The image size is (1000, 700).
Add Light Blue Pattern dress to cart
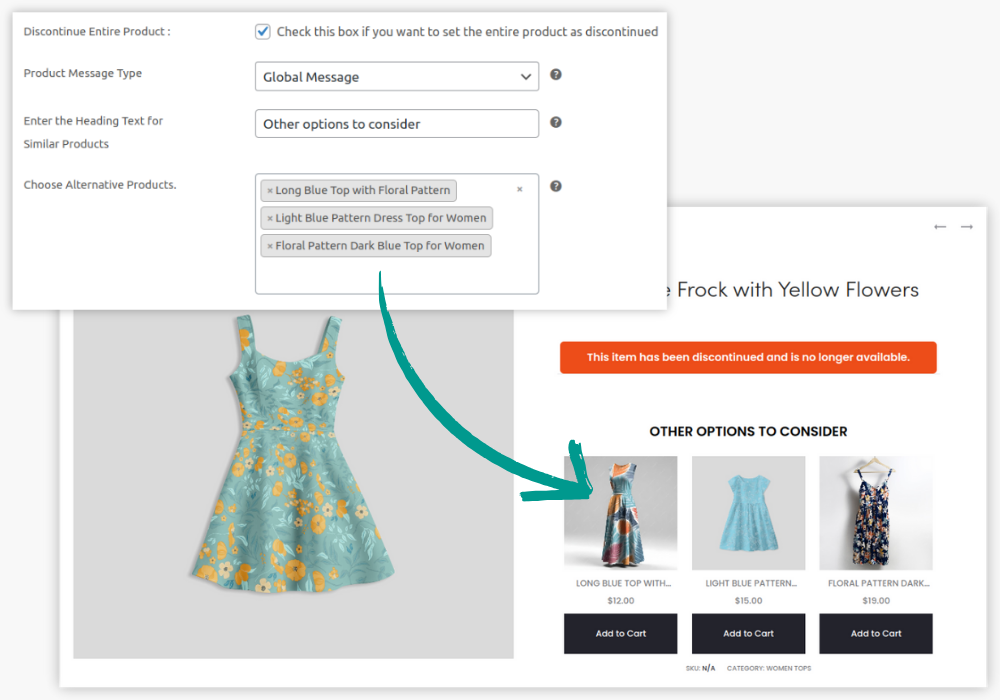point(748,634)
